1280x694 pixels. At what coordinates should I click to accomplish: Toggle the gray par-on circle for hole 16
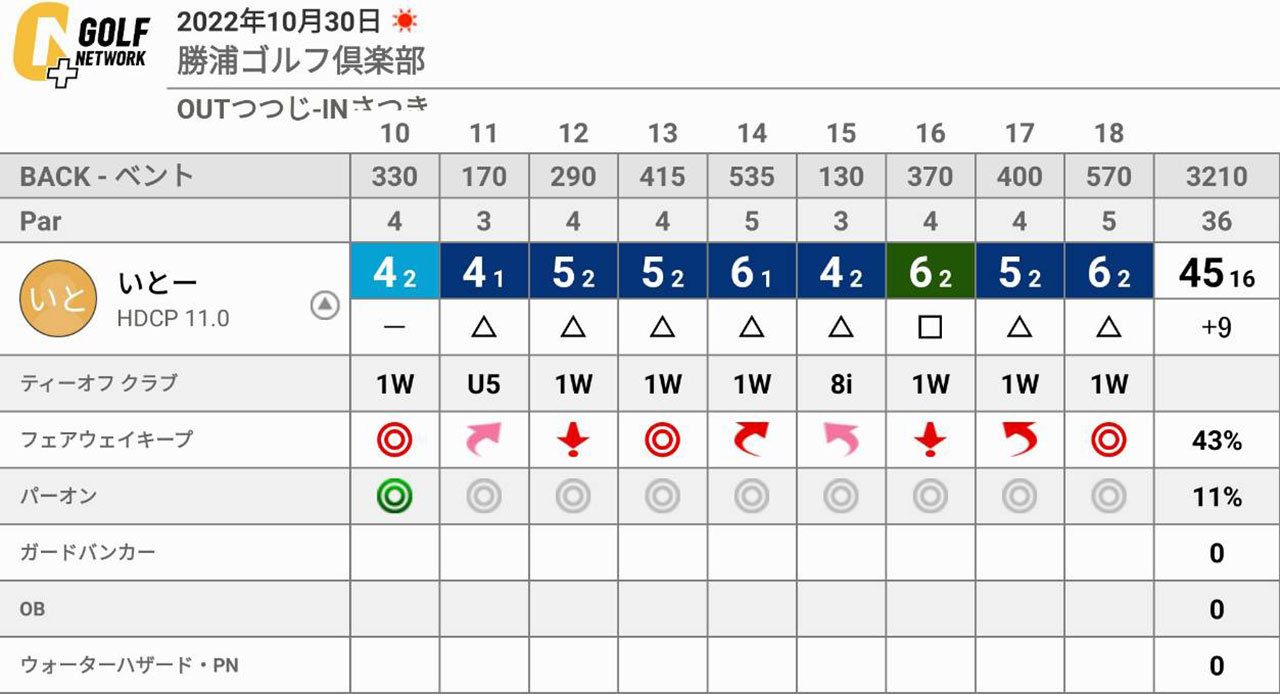[x=930, y=496]
